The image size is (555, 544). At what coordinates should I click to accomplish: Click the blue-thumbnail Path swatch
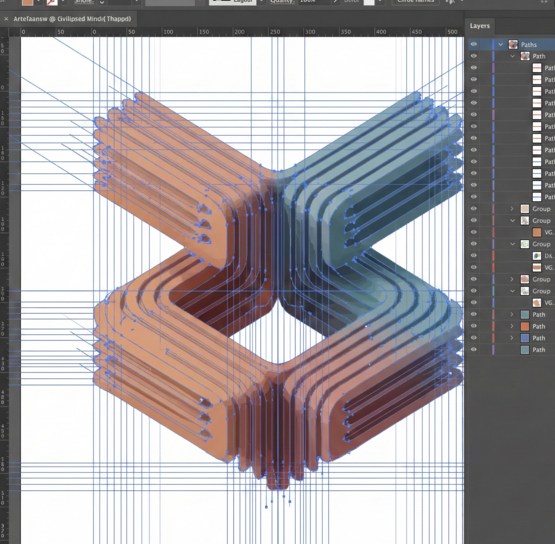click(525, 338)
